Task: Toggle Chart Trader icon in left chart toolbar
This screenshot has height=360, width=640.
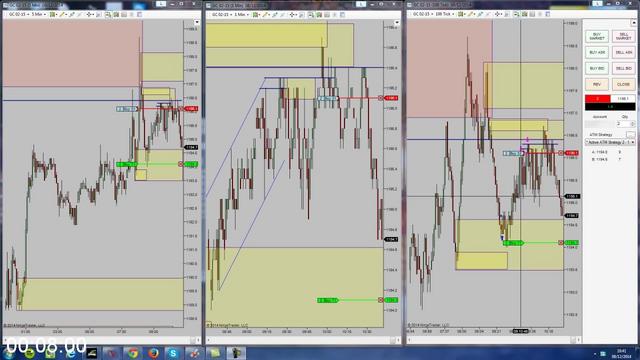Action: 108,14
